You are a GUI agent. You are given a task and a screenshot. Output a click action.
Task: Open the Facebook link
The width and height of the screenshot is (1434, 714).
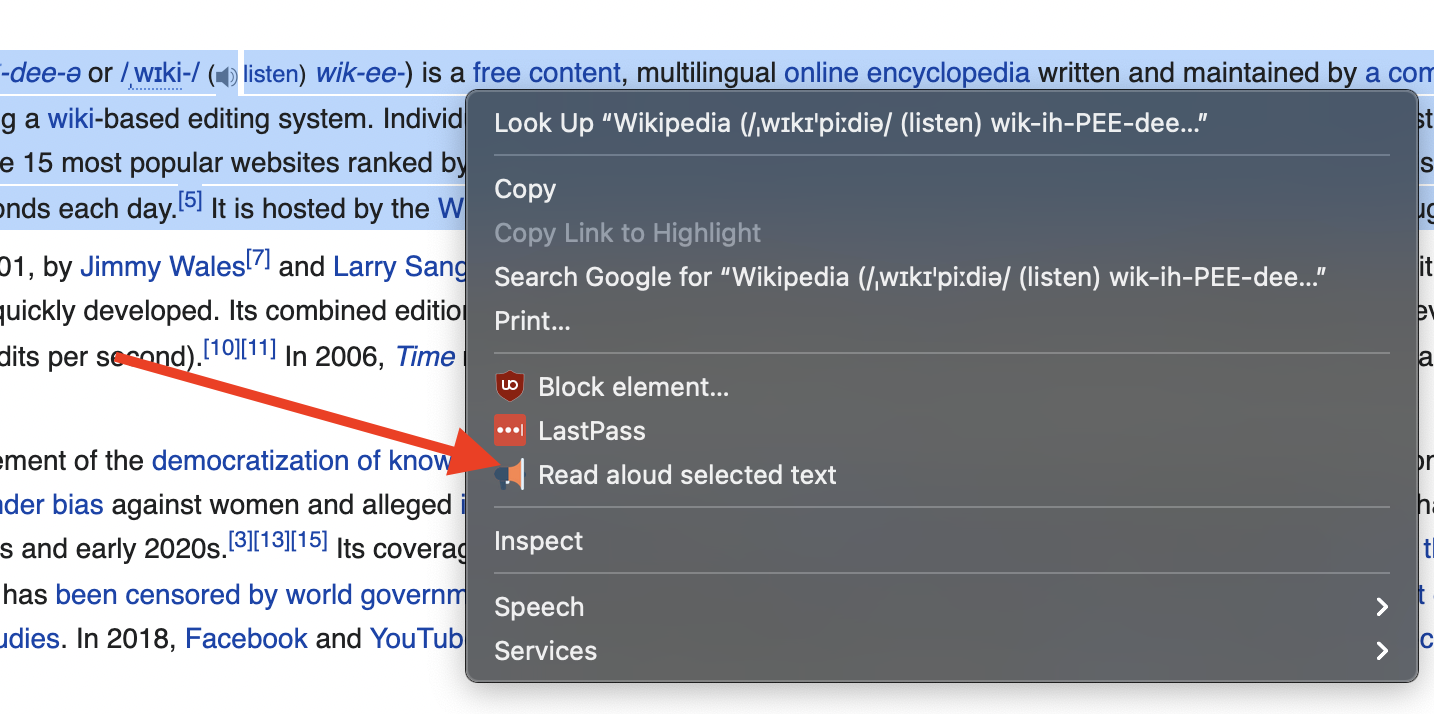[246, 639]
